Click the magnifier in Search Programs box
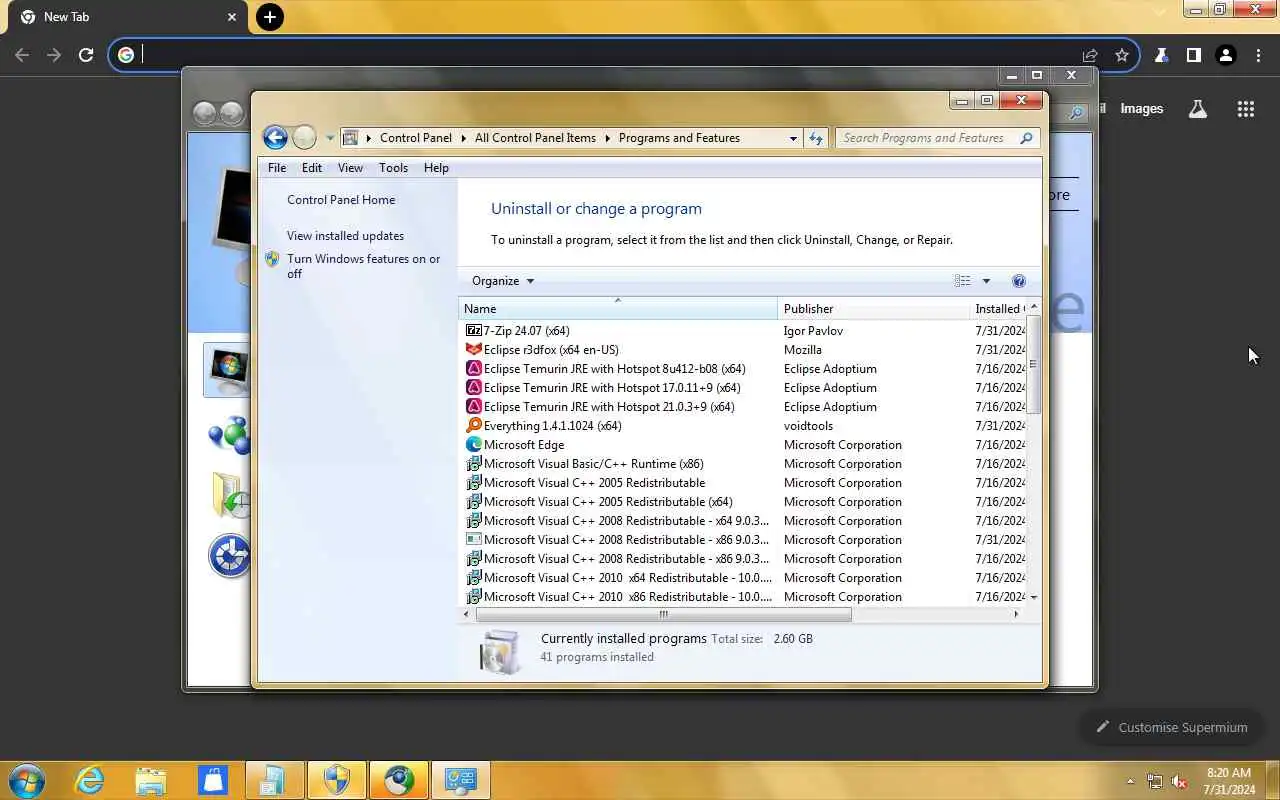The image size is (1280, 800). pyautogui.click(x=1026, y=138)
